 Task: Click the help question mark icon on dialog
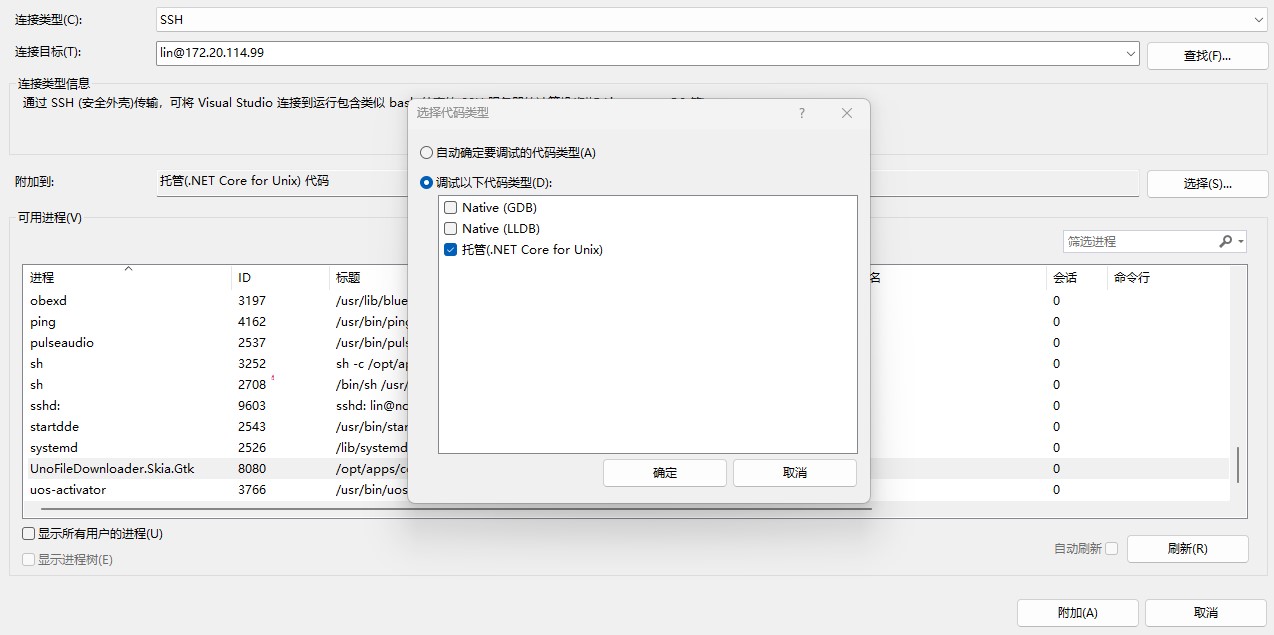(x=800, y=113)
